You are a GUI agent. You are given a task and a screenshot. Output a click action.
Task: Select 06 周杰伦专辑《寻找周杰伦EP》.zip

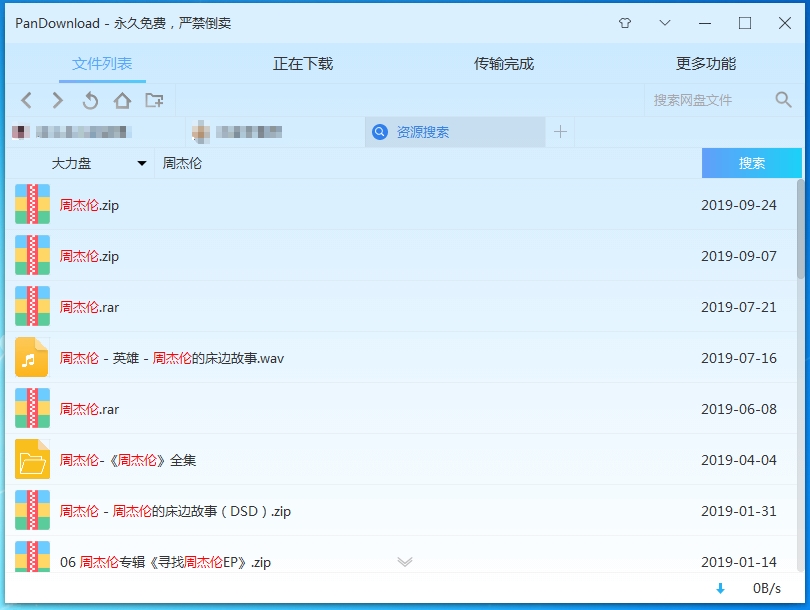pos(165,562)
